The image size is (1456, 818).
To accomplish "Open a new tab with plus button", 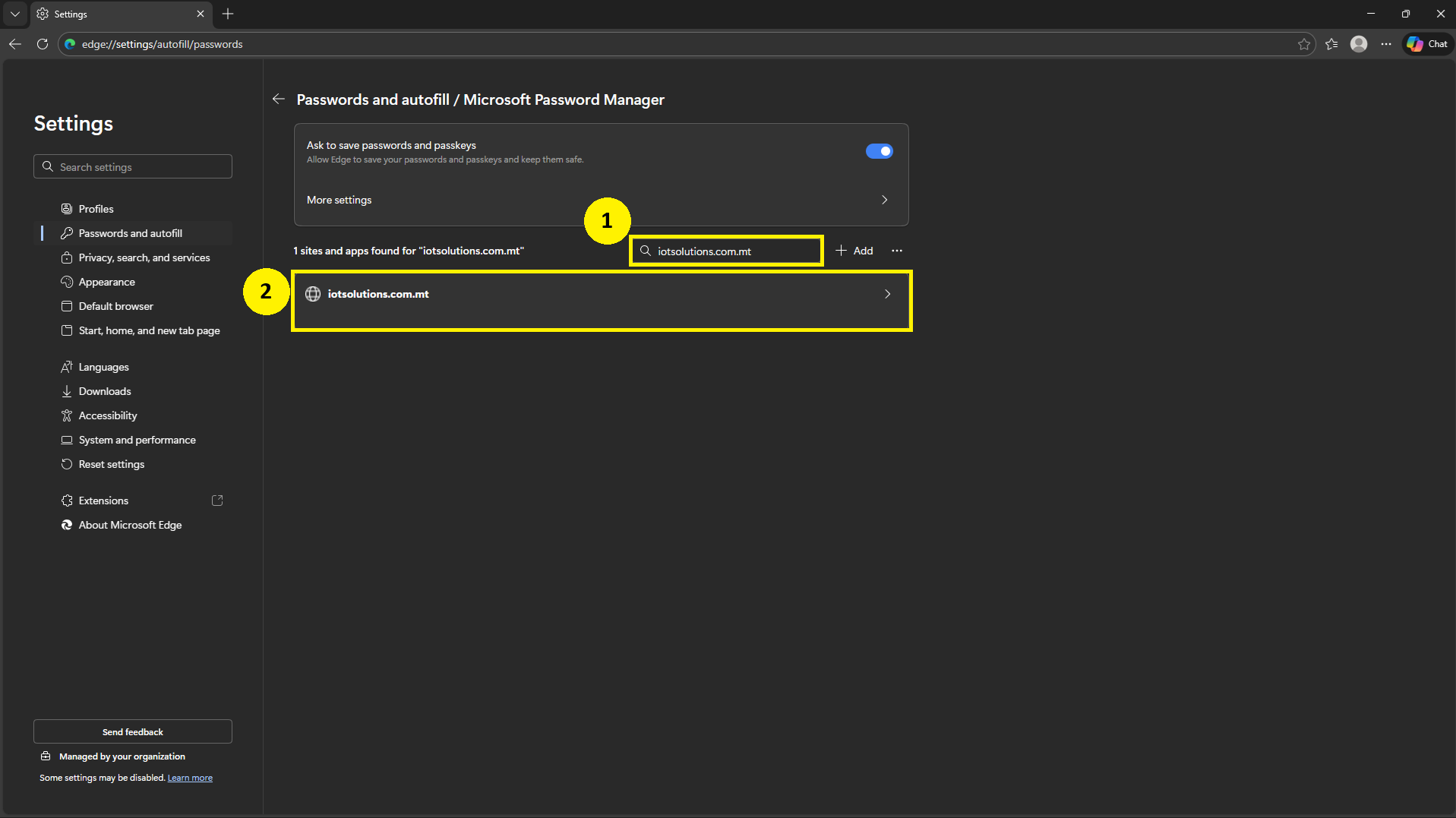I will 228,14.
